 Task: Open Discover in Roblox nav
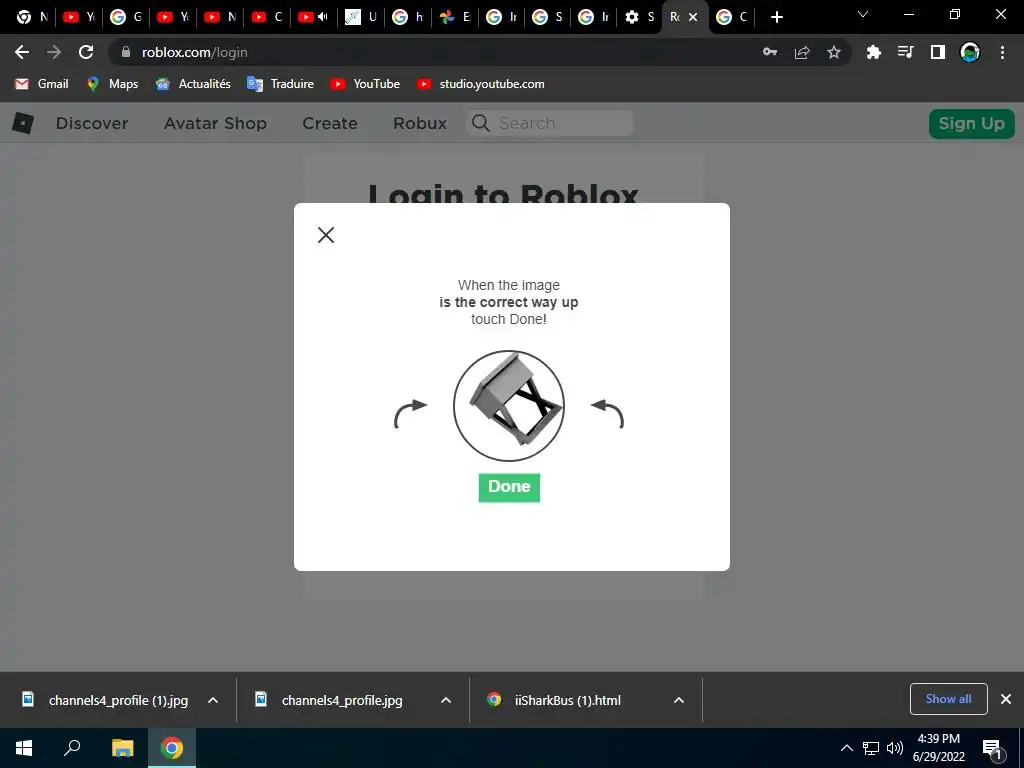[x=92, y=123]
